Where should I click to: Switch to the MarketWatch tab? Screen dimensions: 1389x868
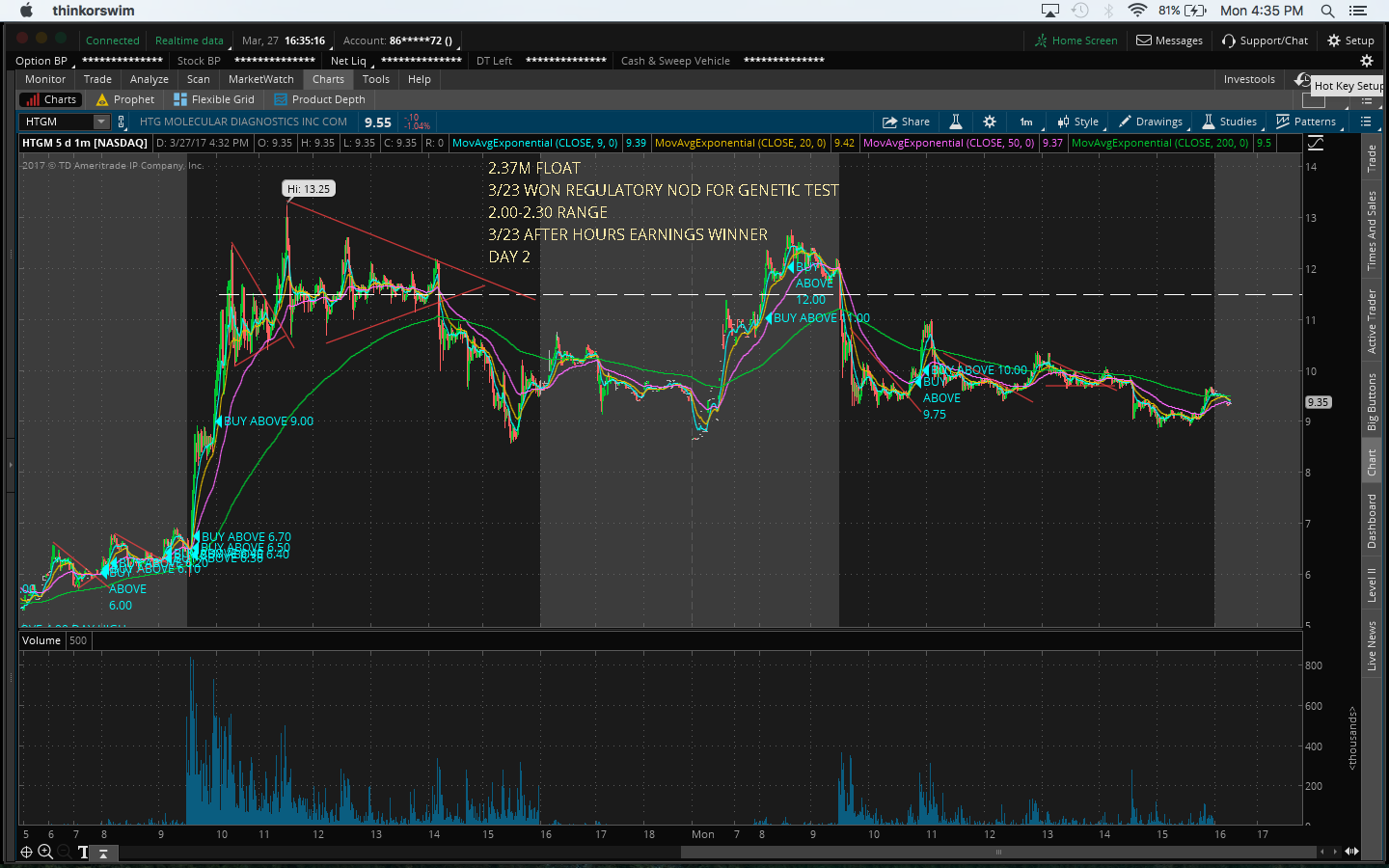(260, 79)
